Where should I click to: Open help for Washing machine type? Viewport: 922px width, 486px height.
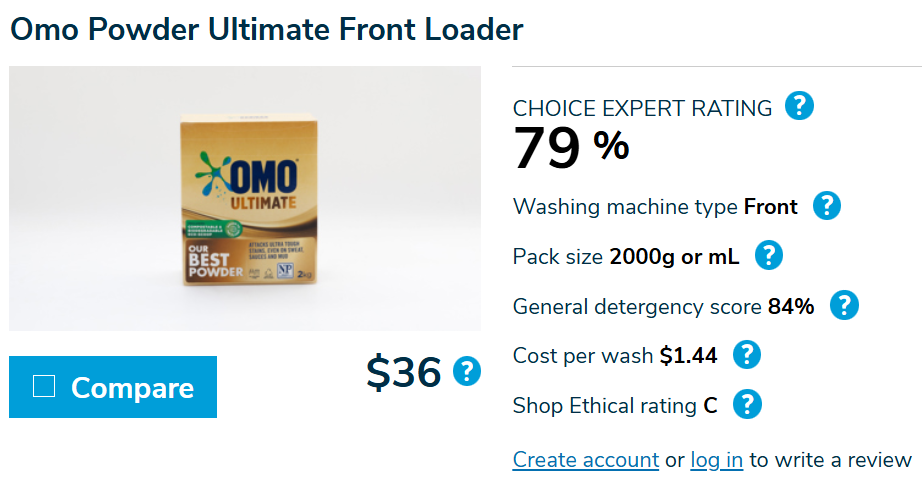coord(826,206)
